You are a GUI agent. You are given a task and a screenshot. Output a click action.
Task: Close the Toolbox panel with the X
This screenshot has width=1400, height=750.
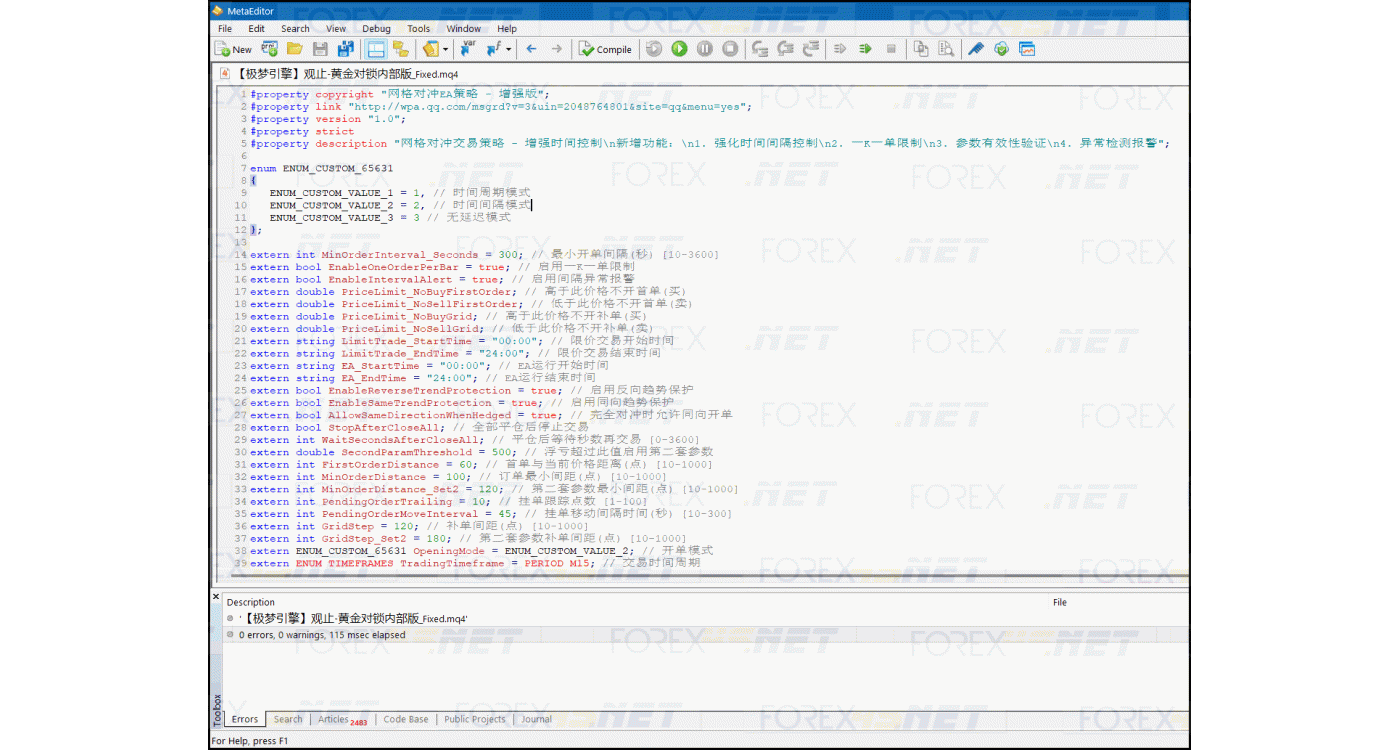pyautogui.click(x=215, y=597)
